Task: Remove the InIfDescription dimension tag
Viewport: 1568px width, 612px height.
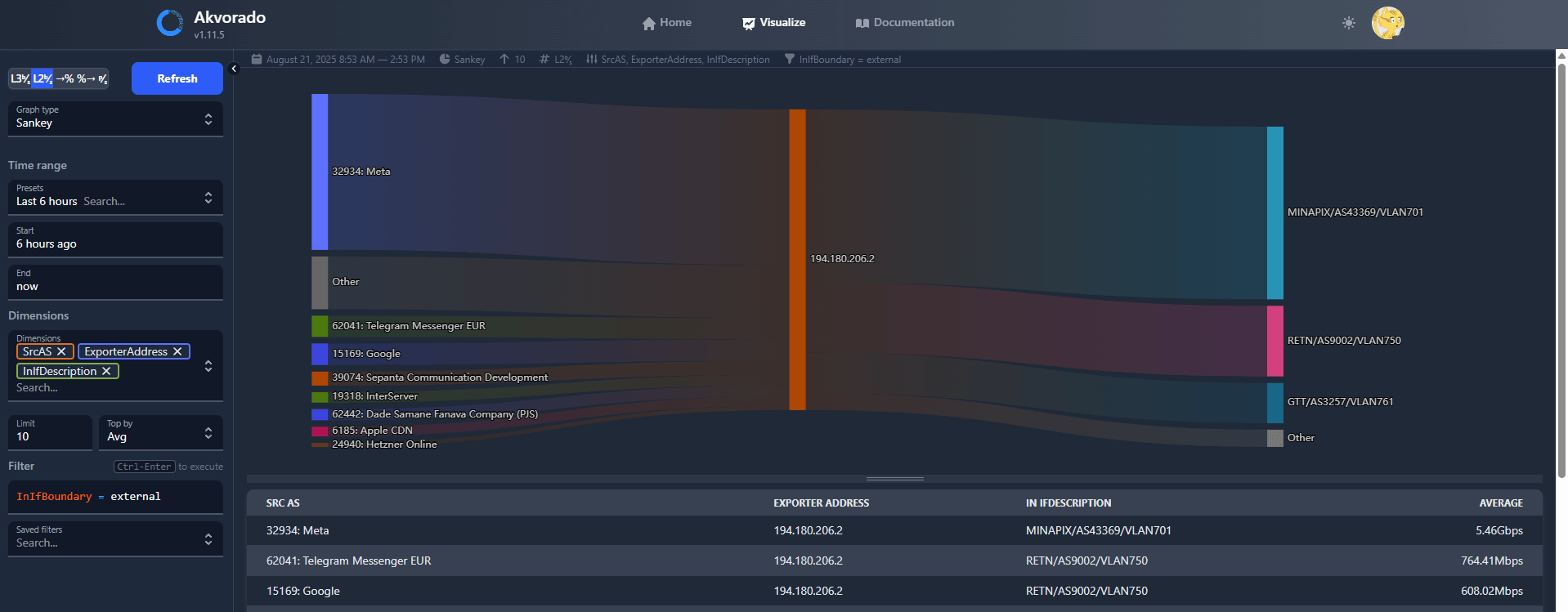Action: coord(106,371)
